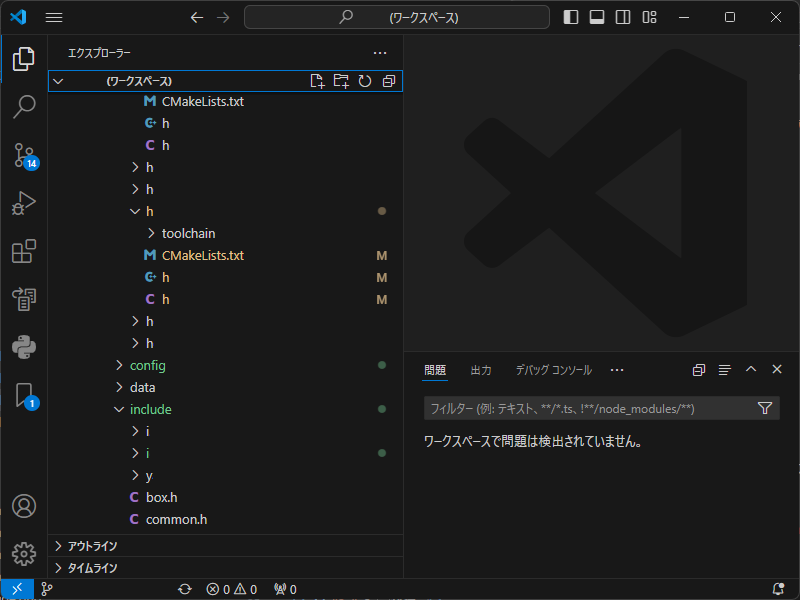
Task: Collapse the open h folder containing toolchain
Action: pos(226,211)
